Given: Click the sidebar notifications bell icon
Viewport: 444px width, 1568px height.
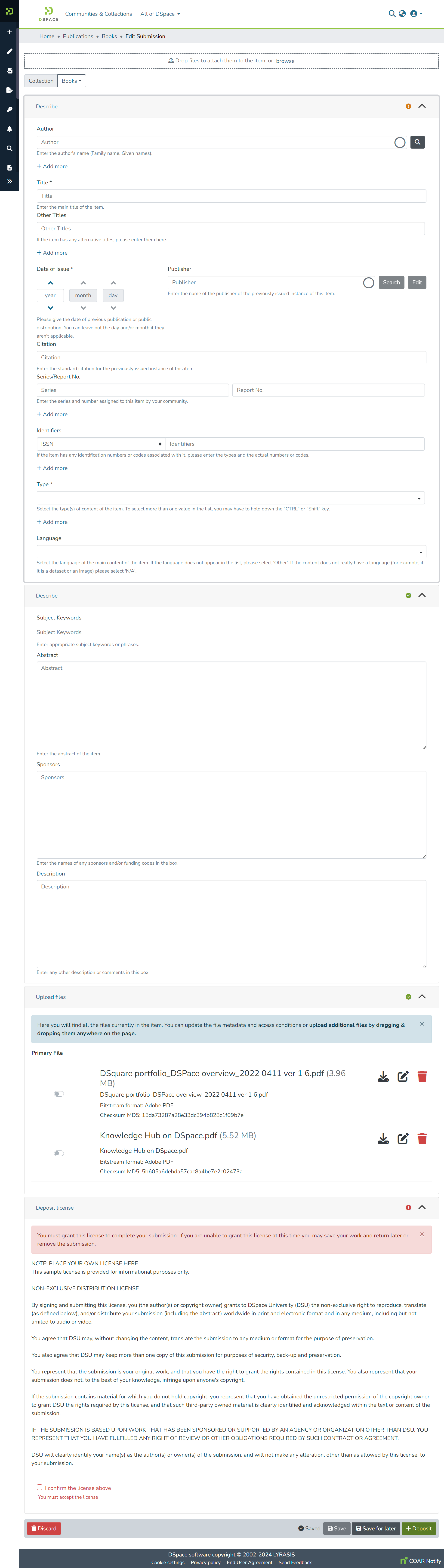Looking at the screenshot, I should pos(9,129).
